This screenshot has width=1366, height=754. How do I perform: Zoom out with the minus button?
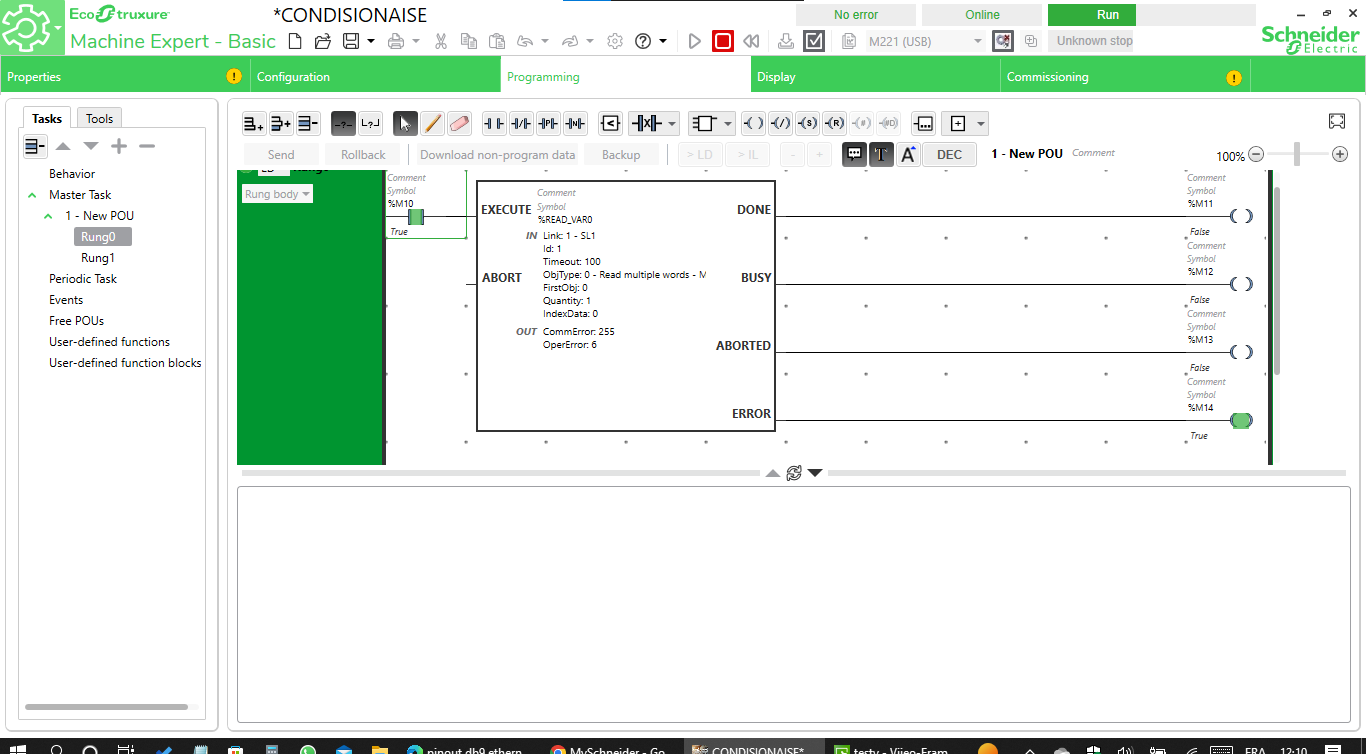(x=1256, y=154)
